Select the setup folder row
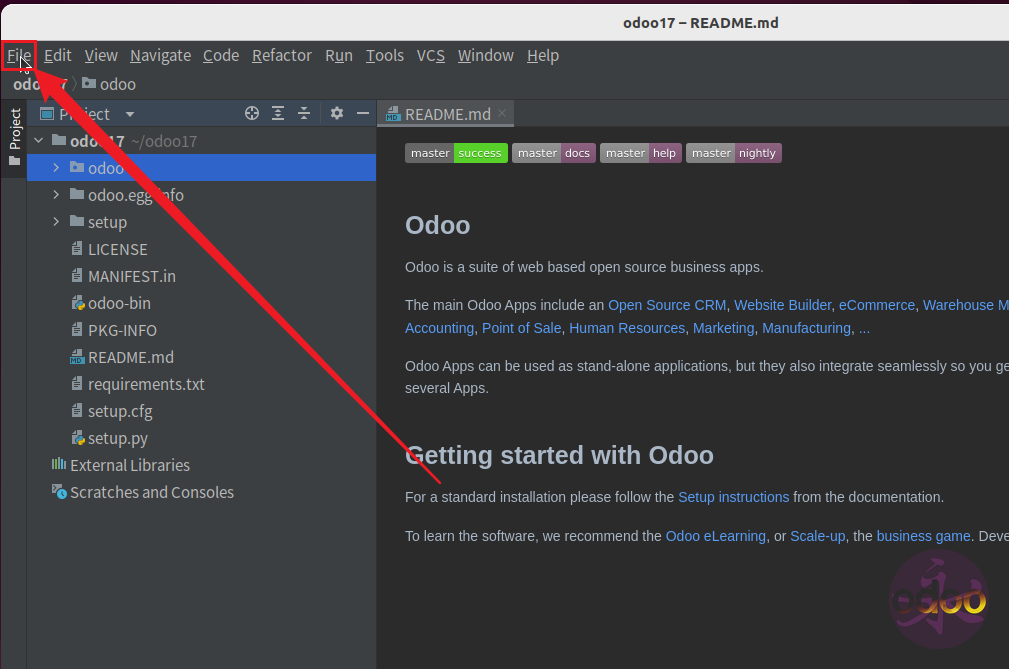This screenshot has width=1009, height=669. coord(201,222)
